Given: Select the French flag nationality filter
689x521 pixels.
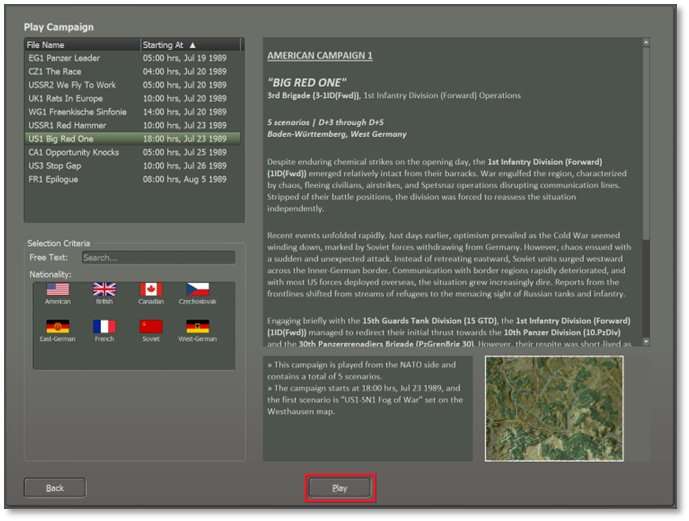Looking at the screenshot, I should 104,327.
